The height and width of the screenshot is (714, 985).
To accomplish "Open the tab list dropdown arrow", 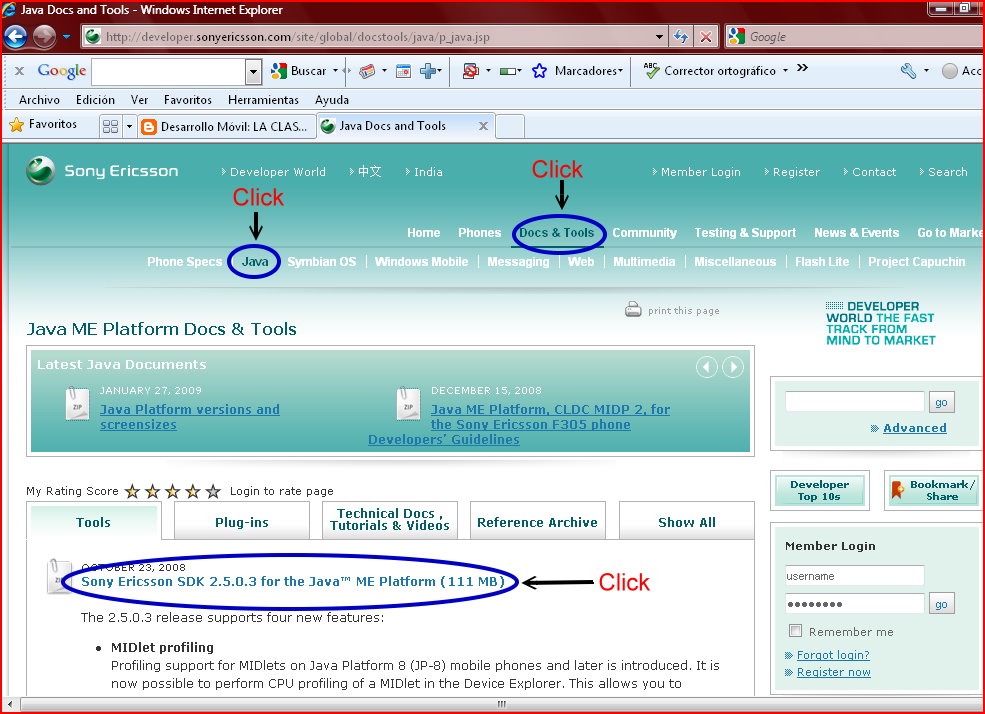I will pyautogui.click(x=129, y=126).
